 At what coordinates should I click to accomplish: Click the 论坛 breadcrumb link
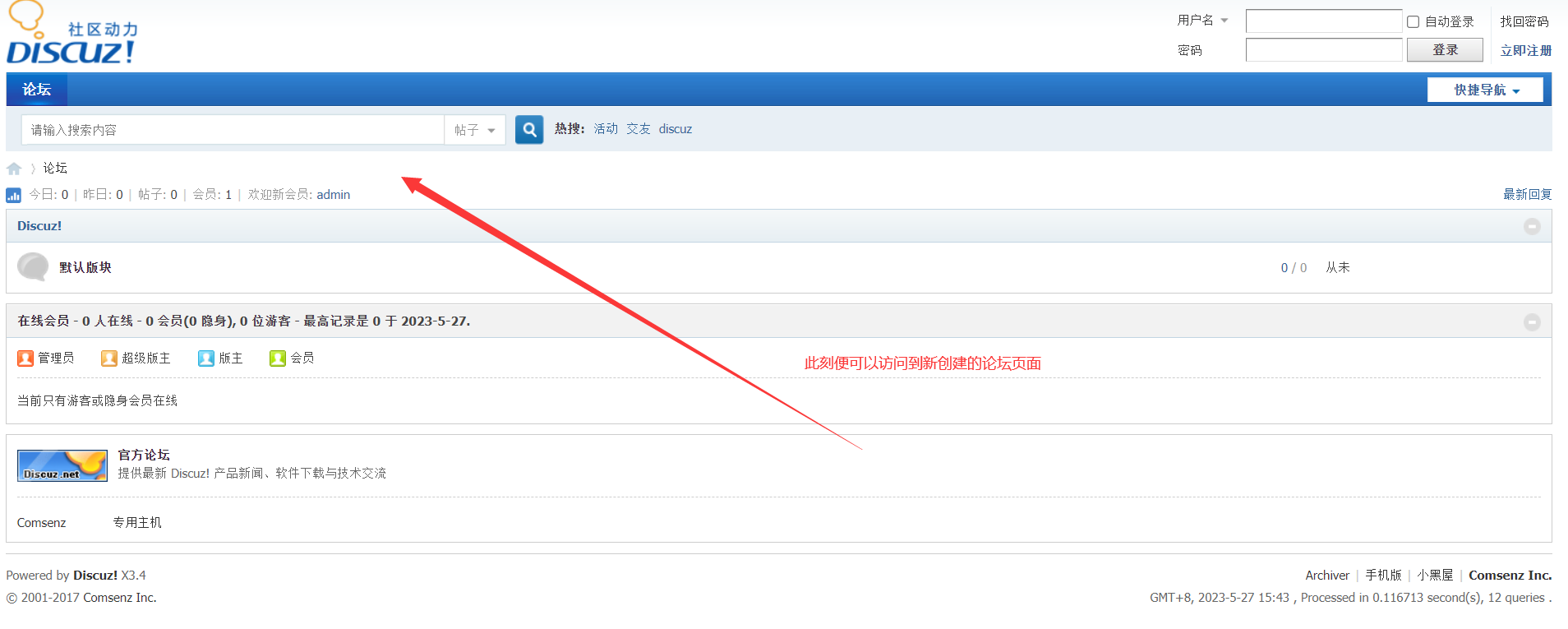(55, 168)
